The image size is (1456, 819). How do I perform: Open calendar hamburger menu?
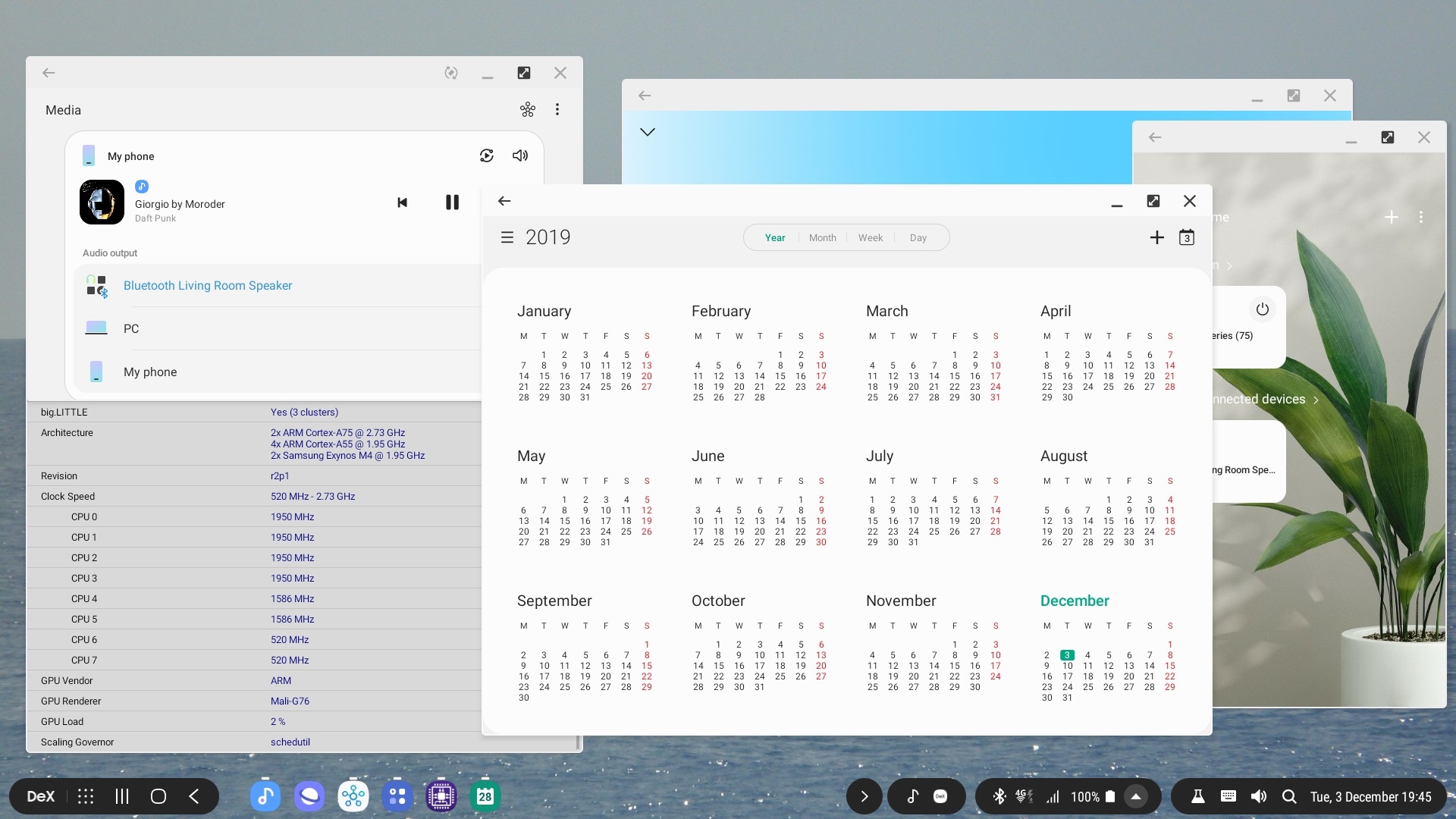pyautogui.click(x=507, y=237)
